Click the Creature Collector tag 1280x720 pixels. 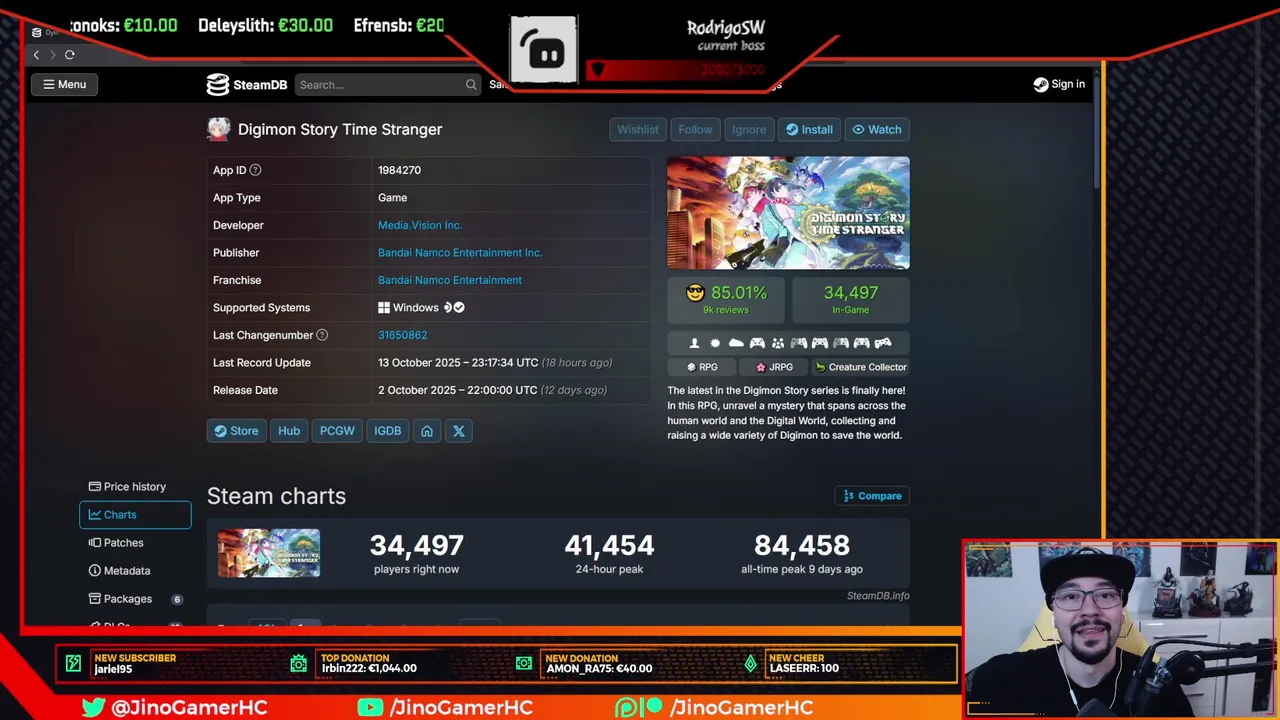(x=860, y=367)
